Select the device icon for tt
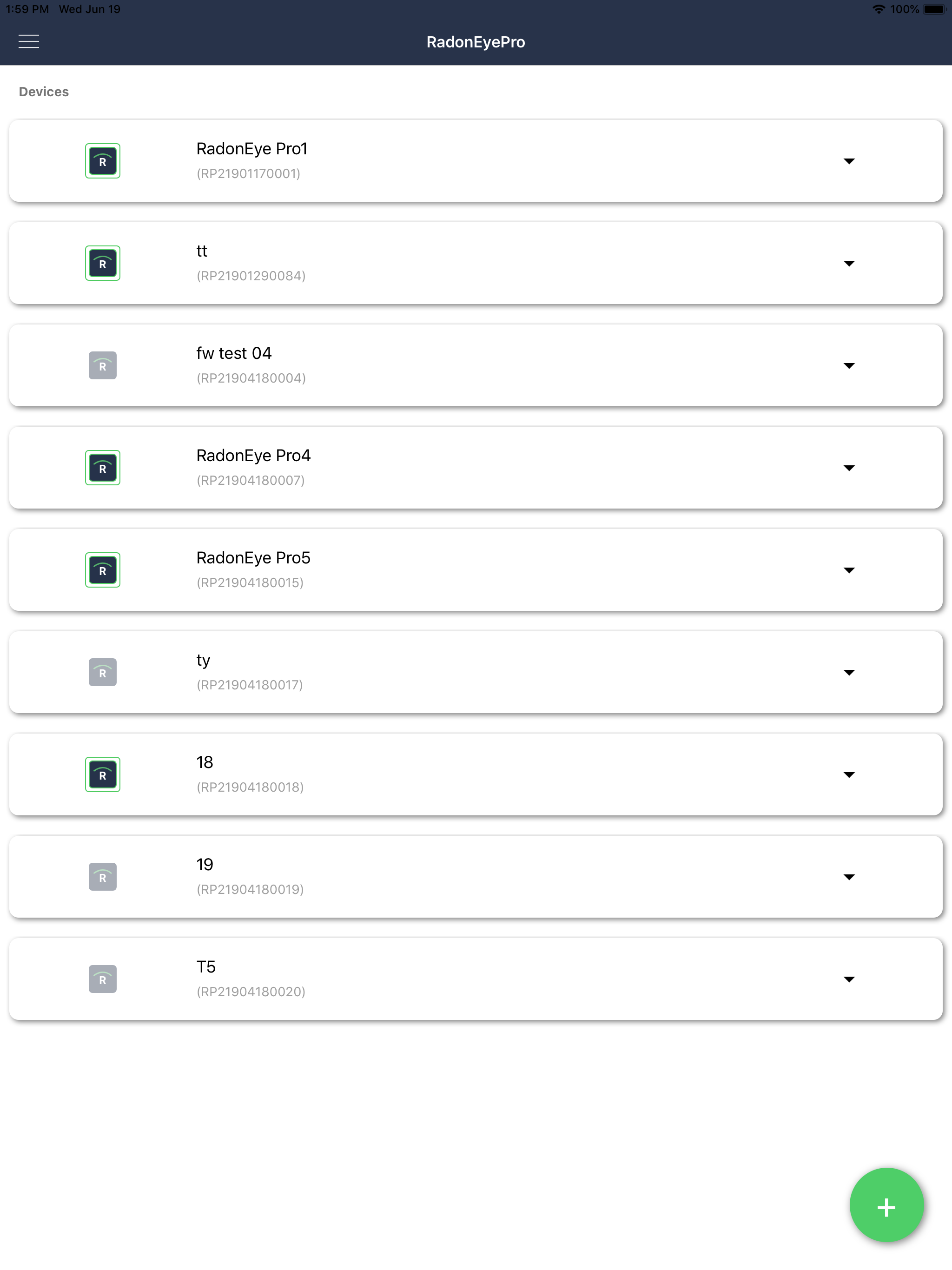Viewport: 952px width, 1270px height. click(x=102, y=262)
